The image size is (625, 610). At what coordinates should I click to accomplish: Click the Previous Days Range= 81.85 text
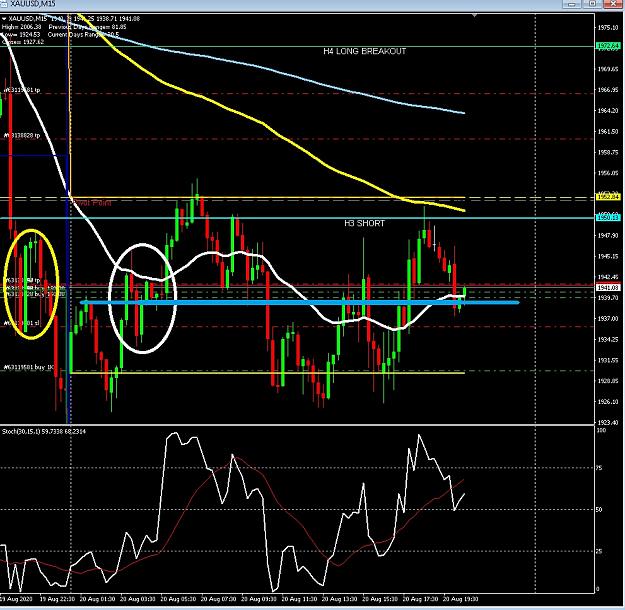pos(87,27)
